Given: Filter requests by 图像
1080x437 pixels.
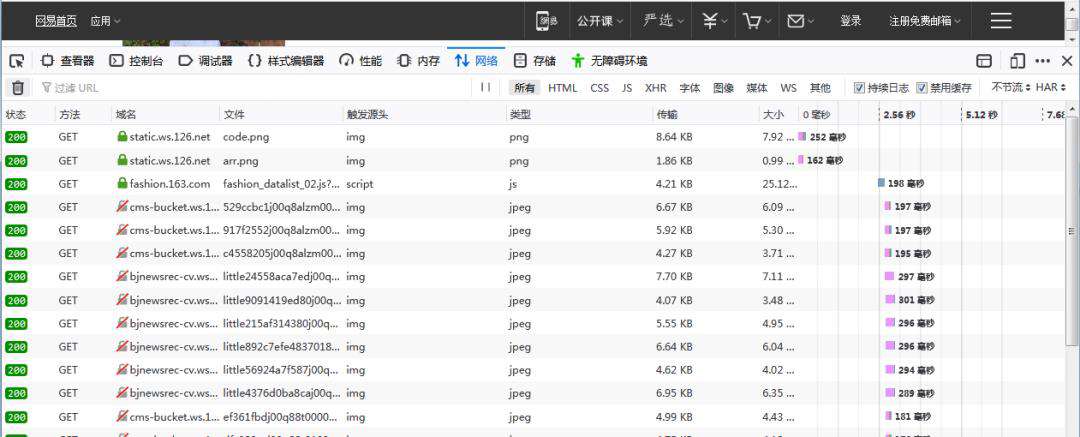Looking at the screenshot, I should (x=723, y=88).
